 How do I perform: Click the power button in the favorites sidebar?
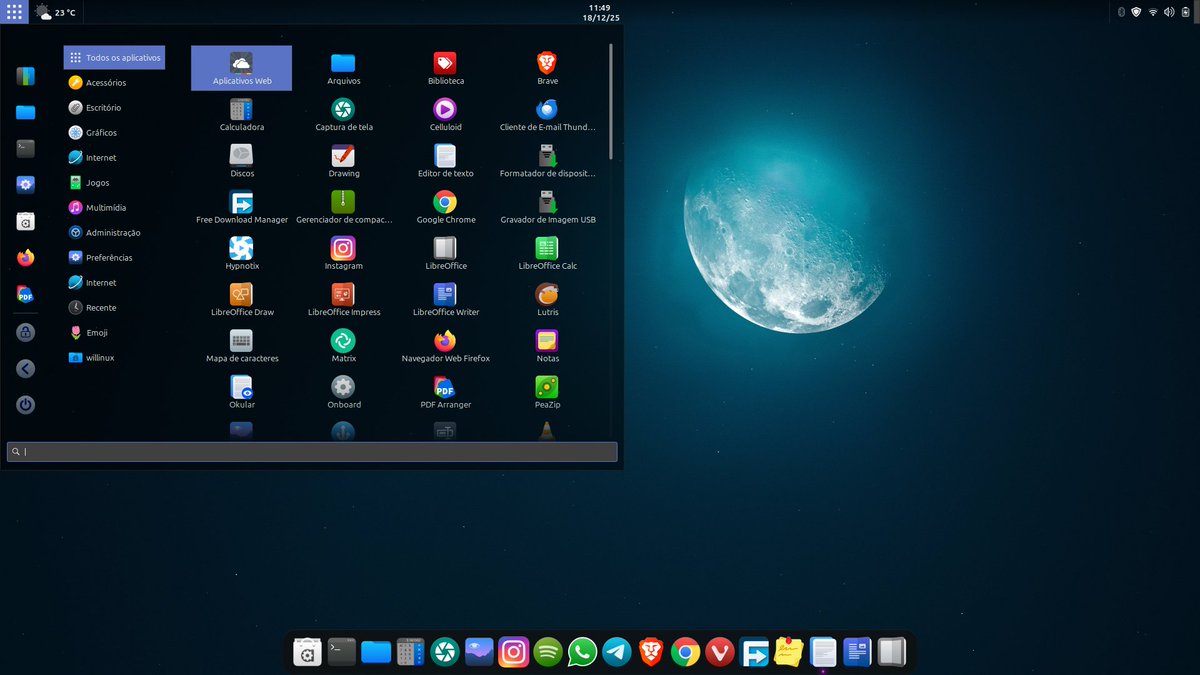26,405
